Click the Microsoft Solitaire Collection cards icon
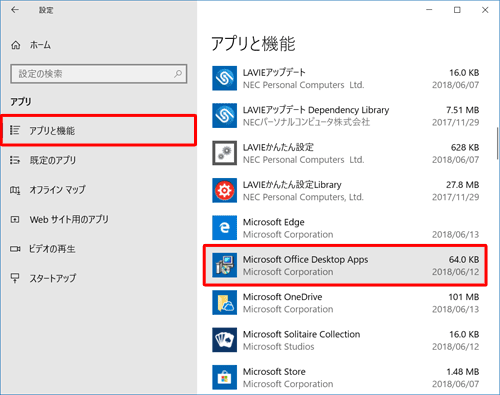The image size is (500, 395). click(225, 340)
